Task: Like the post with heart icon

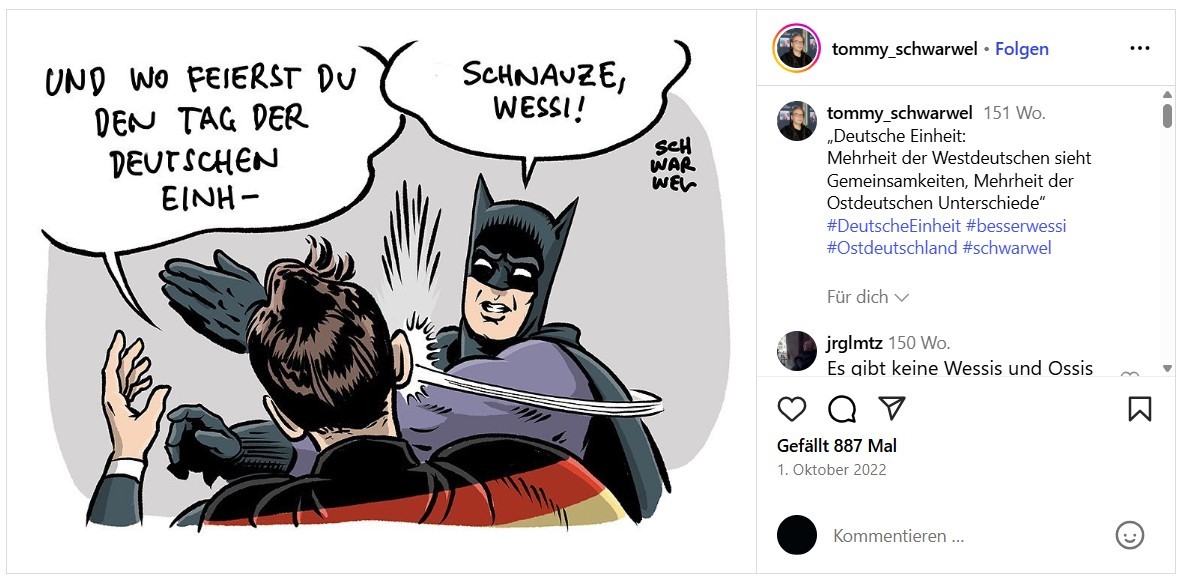Action: 791,409
